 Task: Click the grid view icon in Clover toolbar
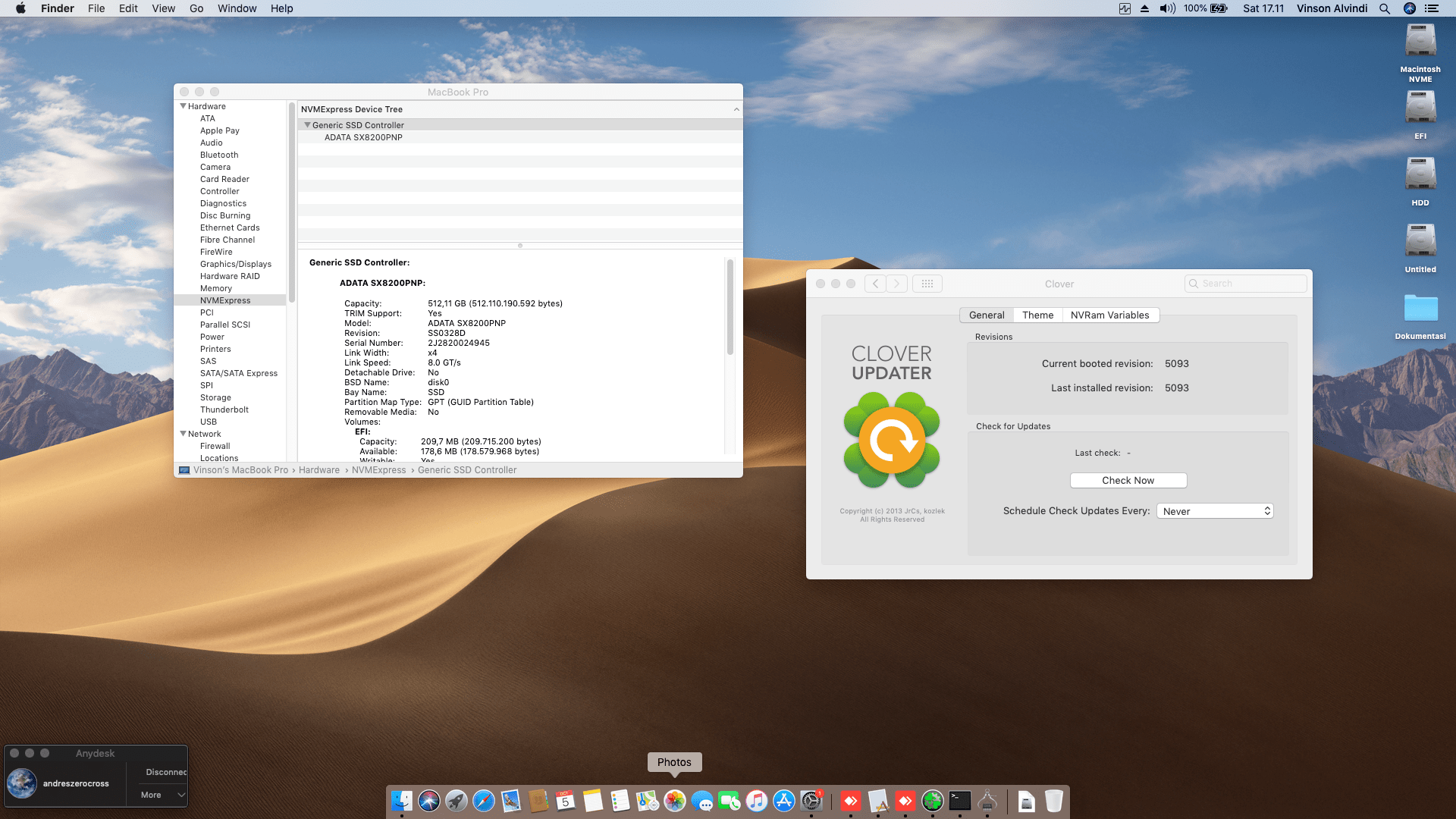[927, 283]
